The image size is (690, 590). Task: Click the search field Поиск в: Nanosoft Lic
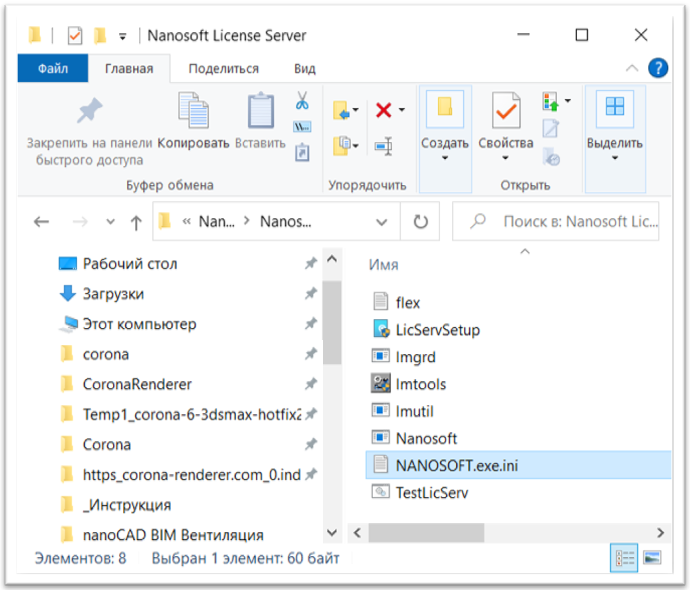point(555,221)
